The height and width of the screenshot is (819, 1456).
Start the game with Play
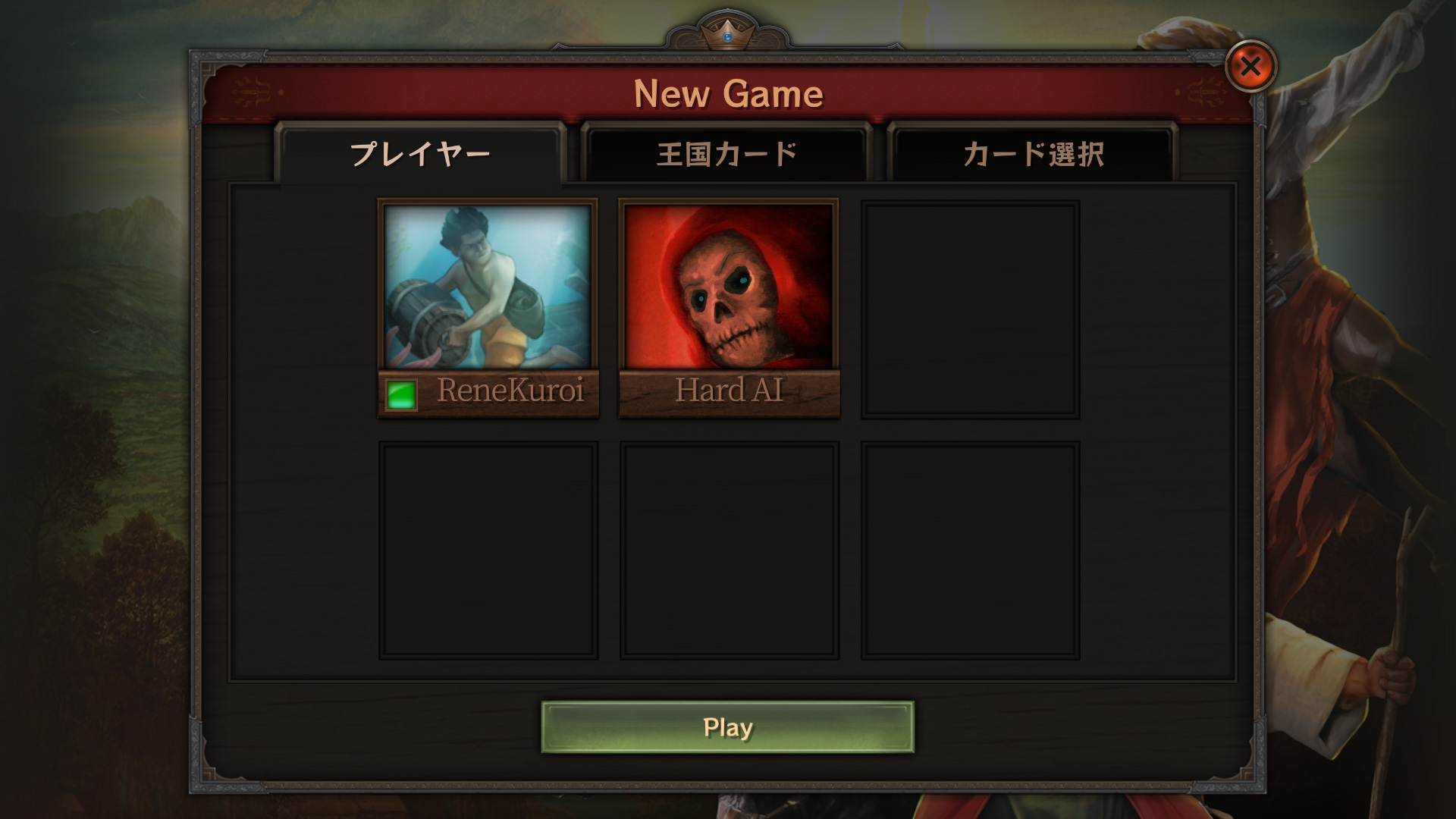[x=728, y=727]
